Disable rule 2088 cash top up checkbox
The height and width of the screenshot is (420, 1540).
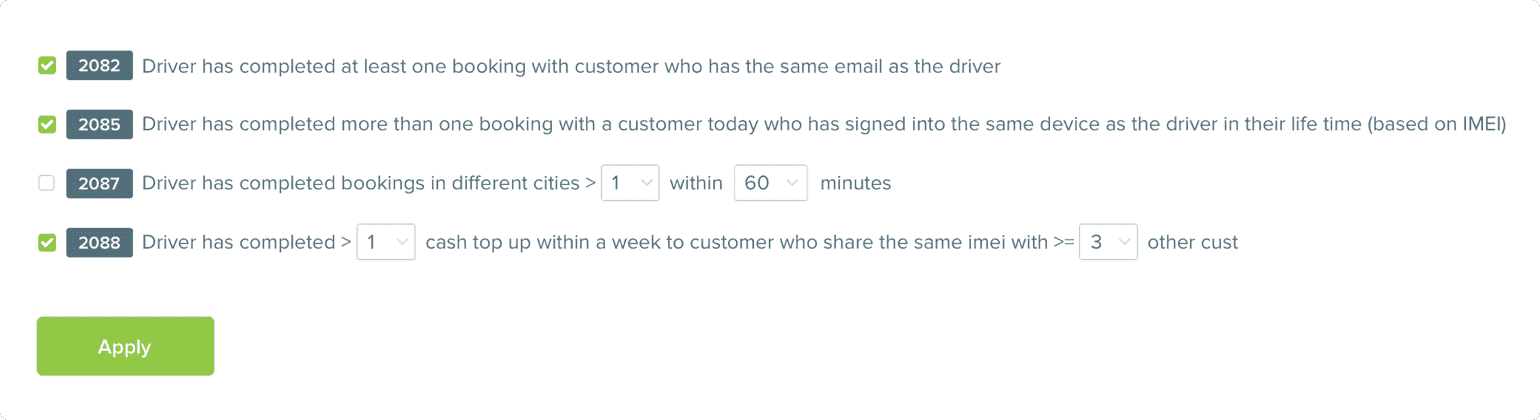point(47,242)
